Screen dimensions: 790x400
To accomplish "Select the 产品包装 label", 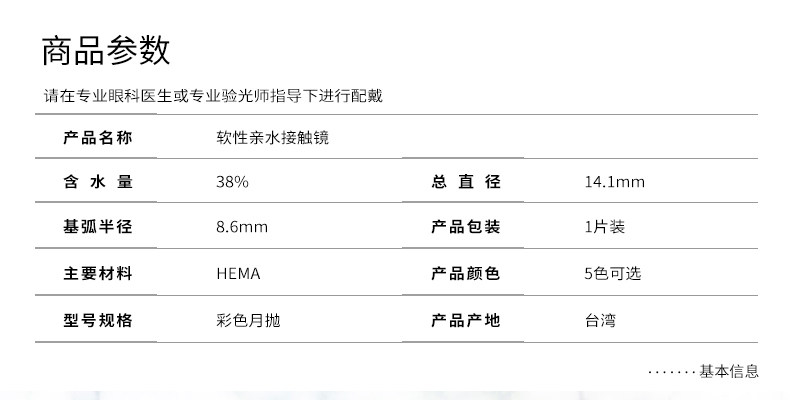I will (x=465, y=227).
